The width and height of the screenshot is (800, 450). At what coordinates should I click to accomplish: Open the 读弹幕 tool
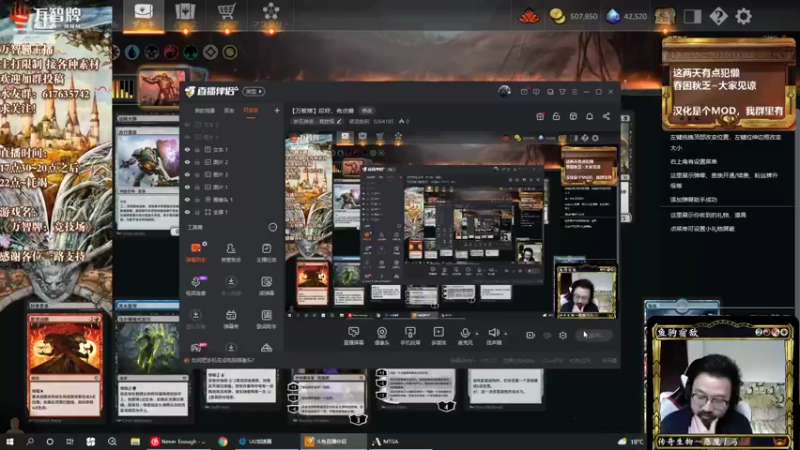pyautogui.click(x=266, y=286)
